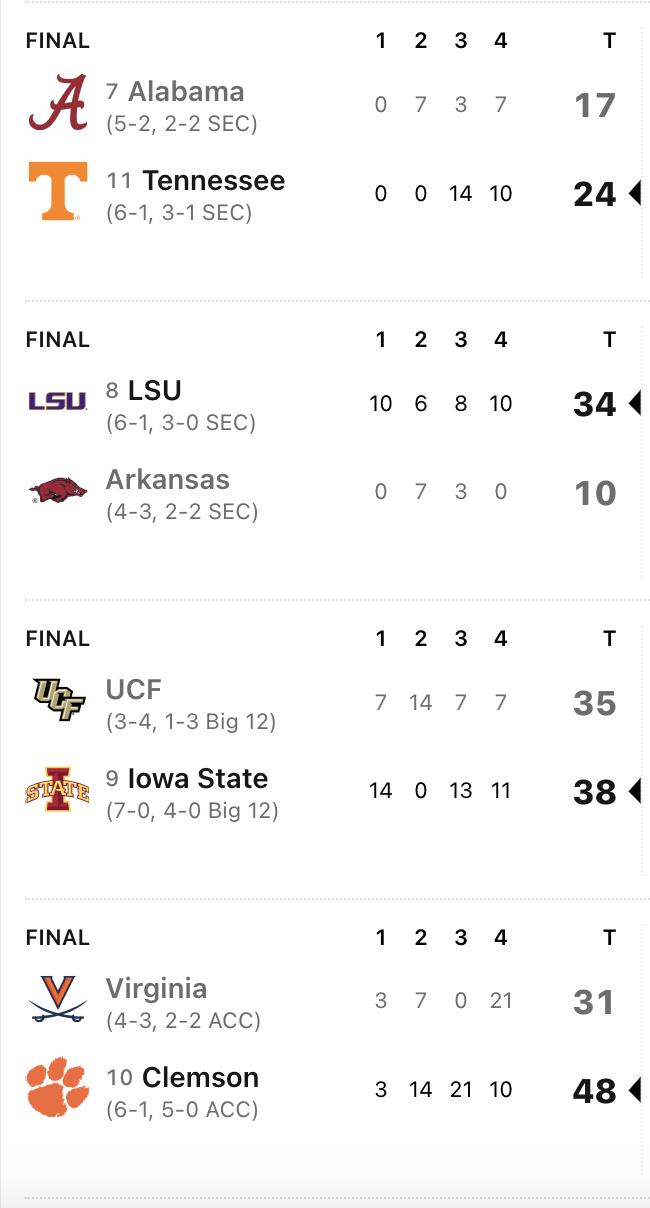
Task: Click Iowa State's final score 38
Action: pos(594,793)
